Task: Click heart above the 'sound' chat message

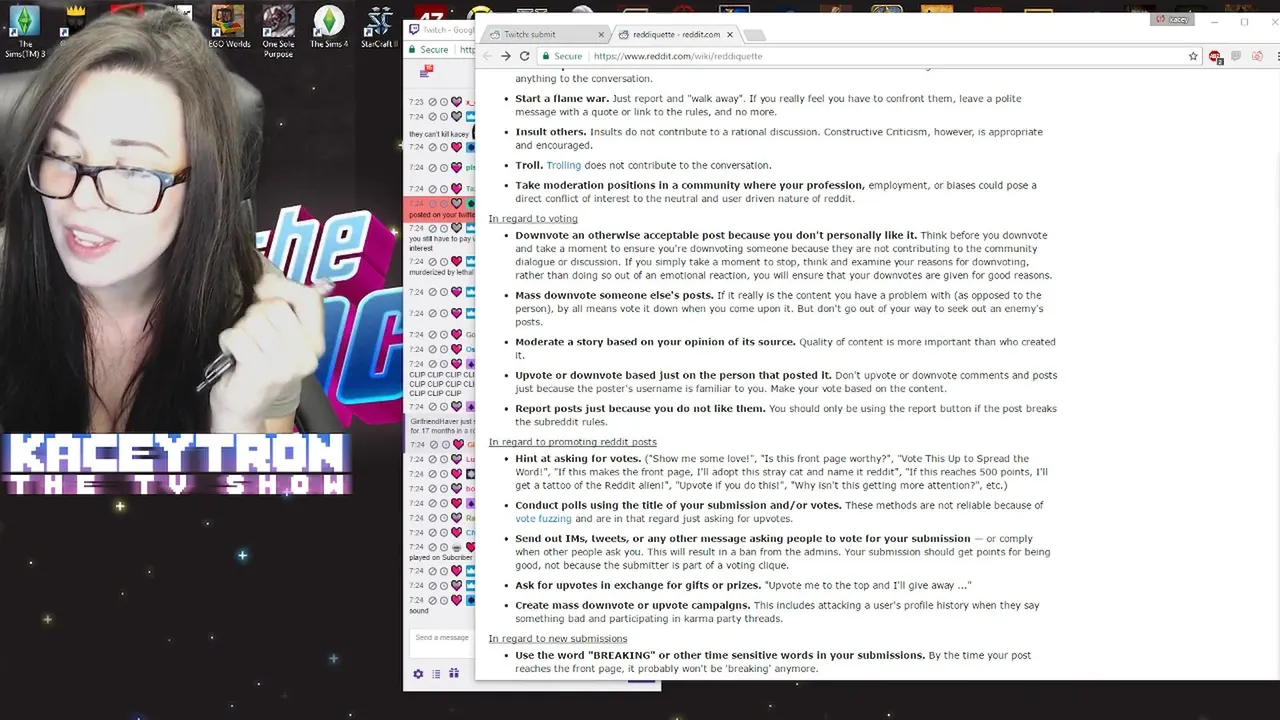Action: point(457,600)
